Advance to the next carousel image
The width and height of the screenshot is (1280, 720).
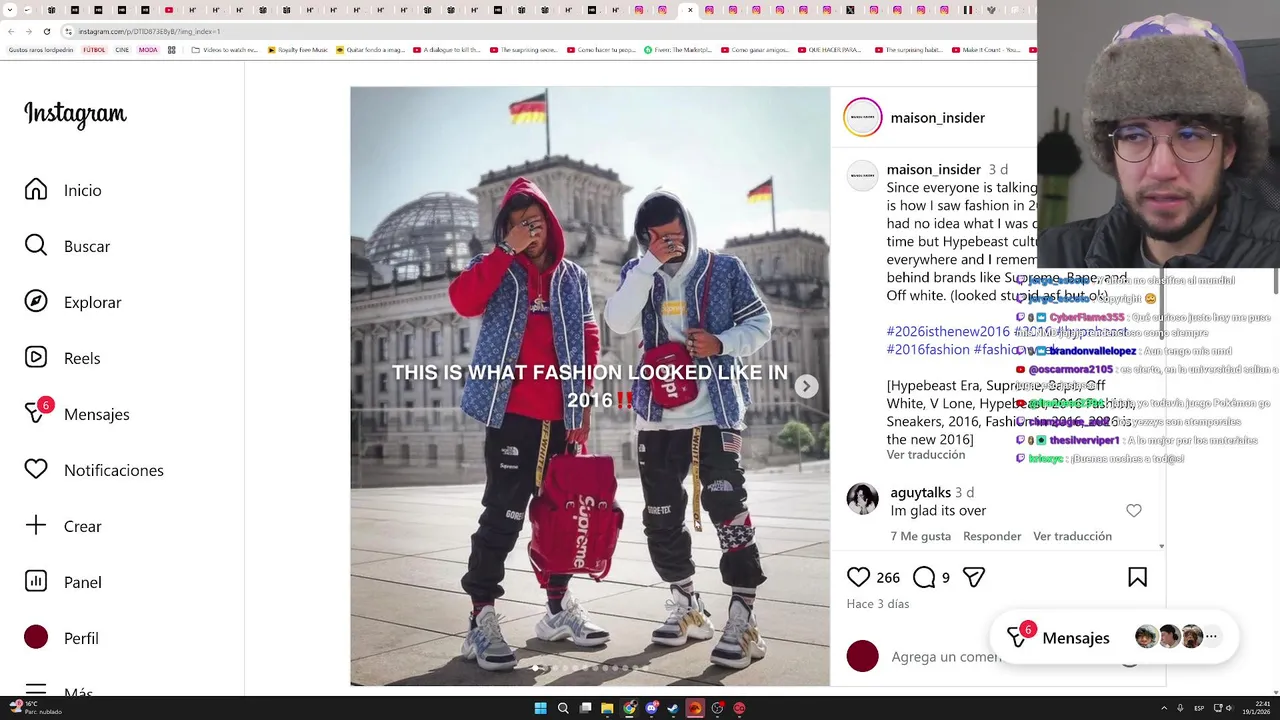click(x=806, y=386)
